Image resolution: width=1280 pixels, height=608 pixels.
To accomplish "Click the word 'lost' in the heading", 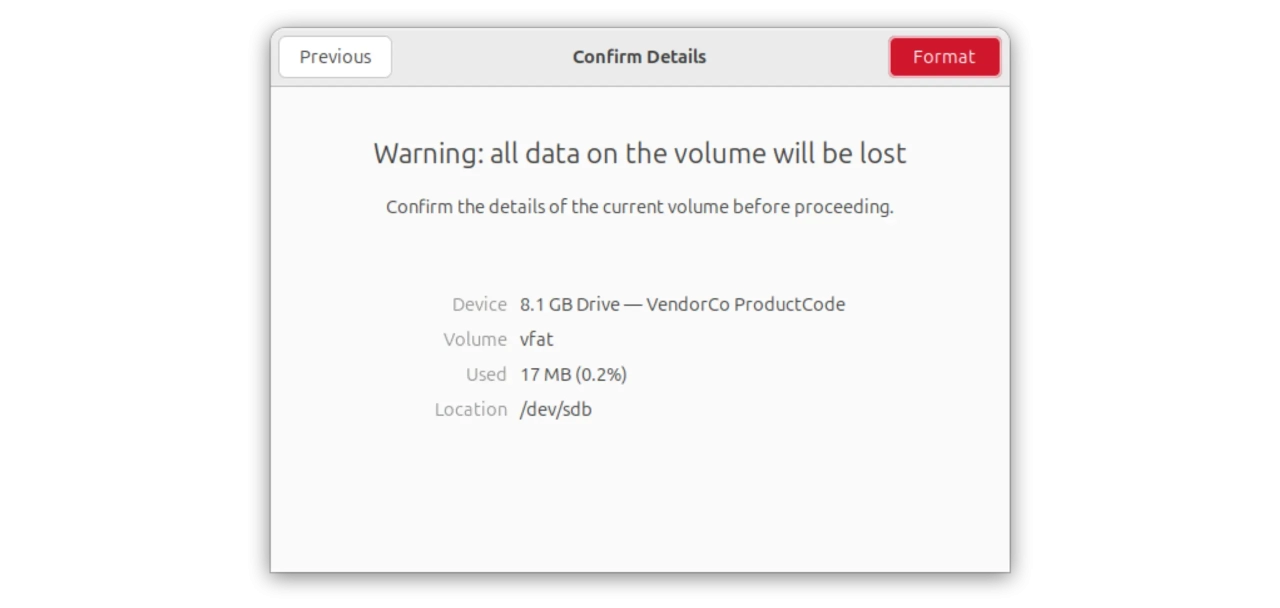I will [882, 153].
